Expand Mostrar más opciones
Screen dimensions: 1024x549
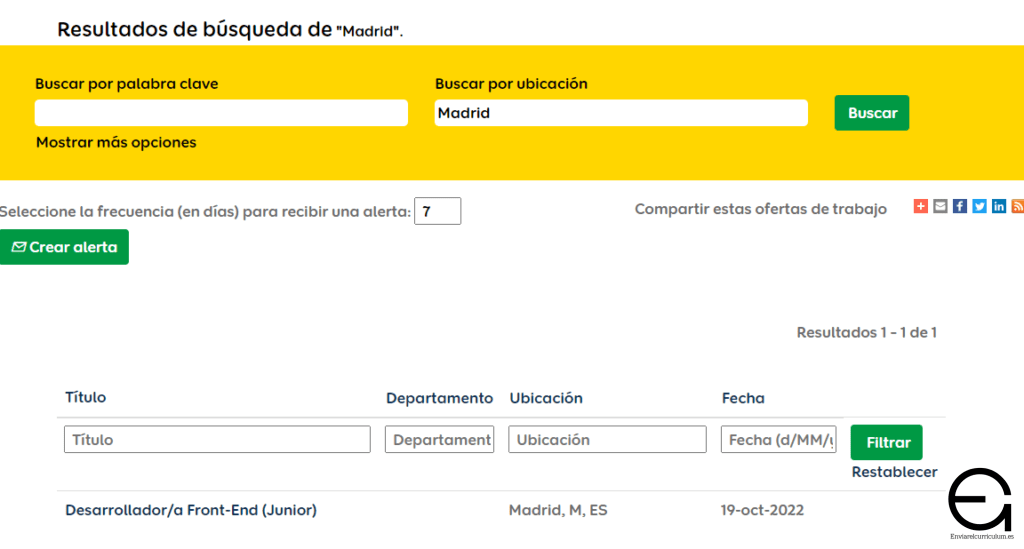click(x=116, y=142)
